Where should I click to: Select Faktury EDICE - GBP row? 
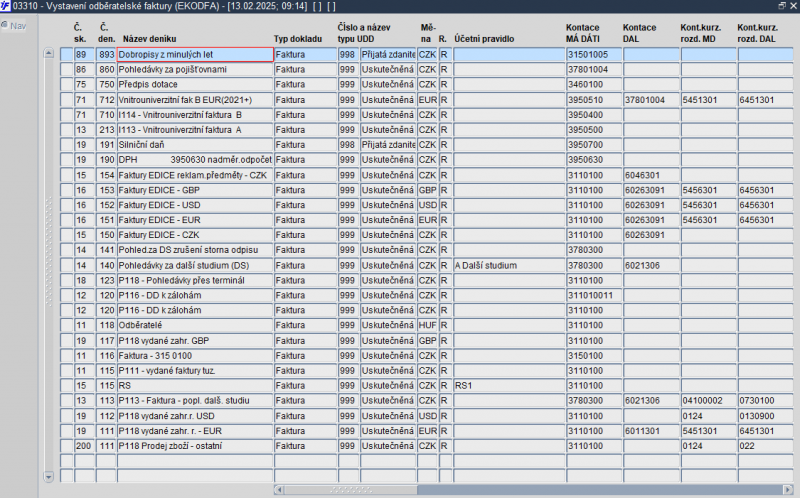[195, 190]
